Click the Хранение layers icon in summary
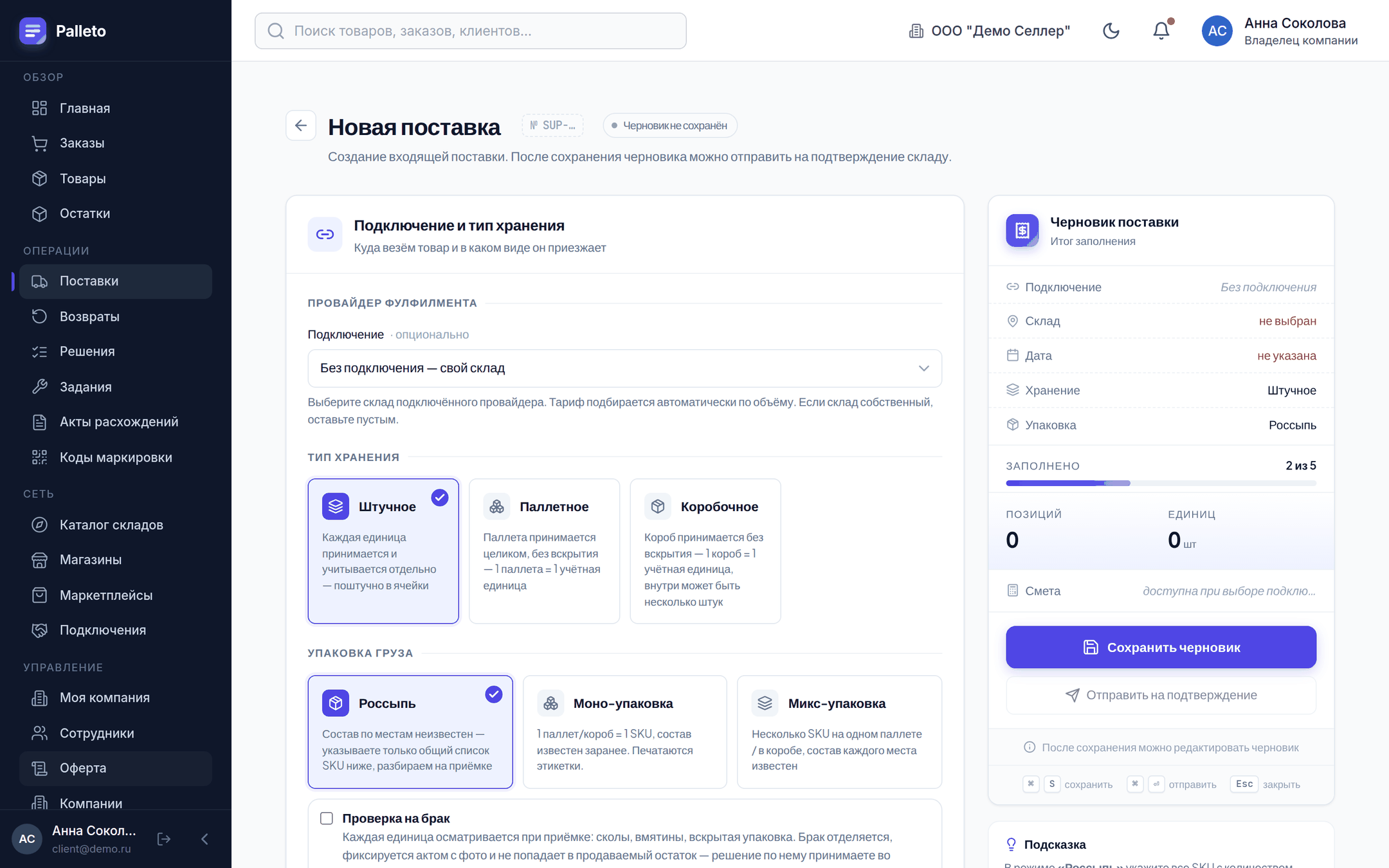Screen dimensions: 1389x868 pyautogui.click(x=1013, y=390)
